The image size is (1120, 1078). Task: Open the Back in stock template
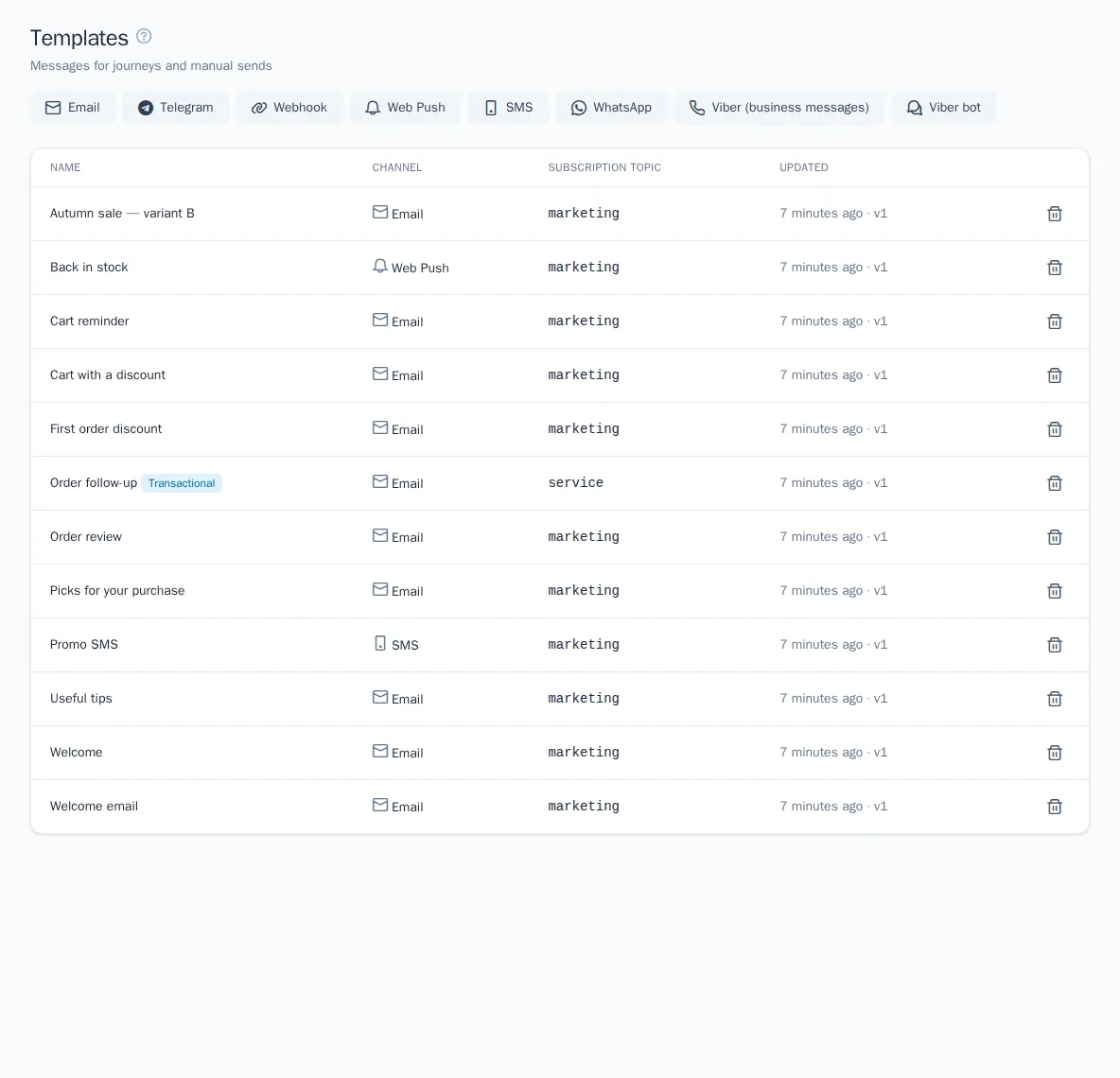pos(89,267)
